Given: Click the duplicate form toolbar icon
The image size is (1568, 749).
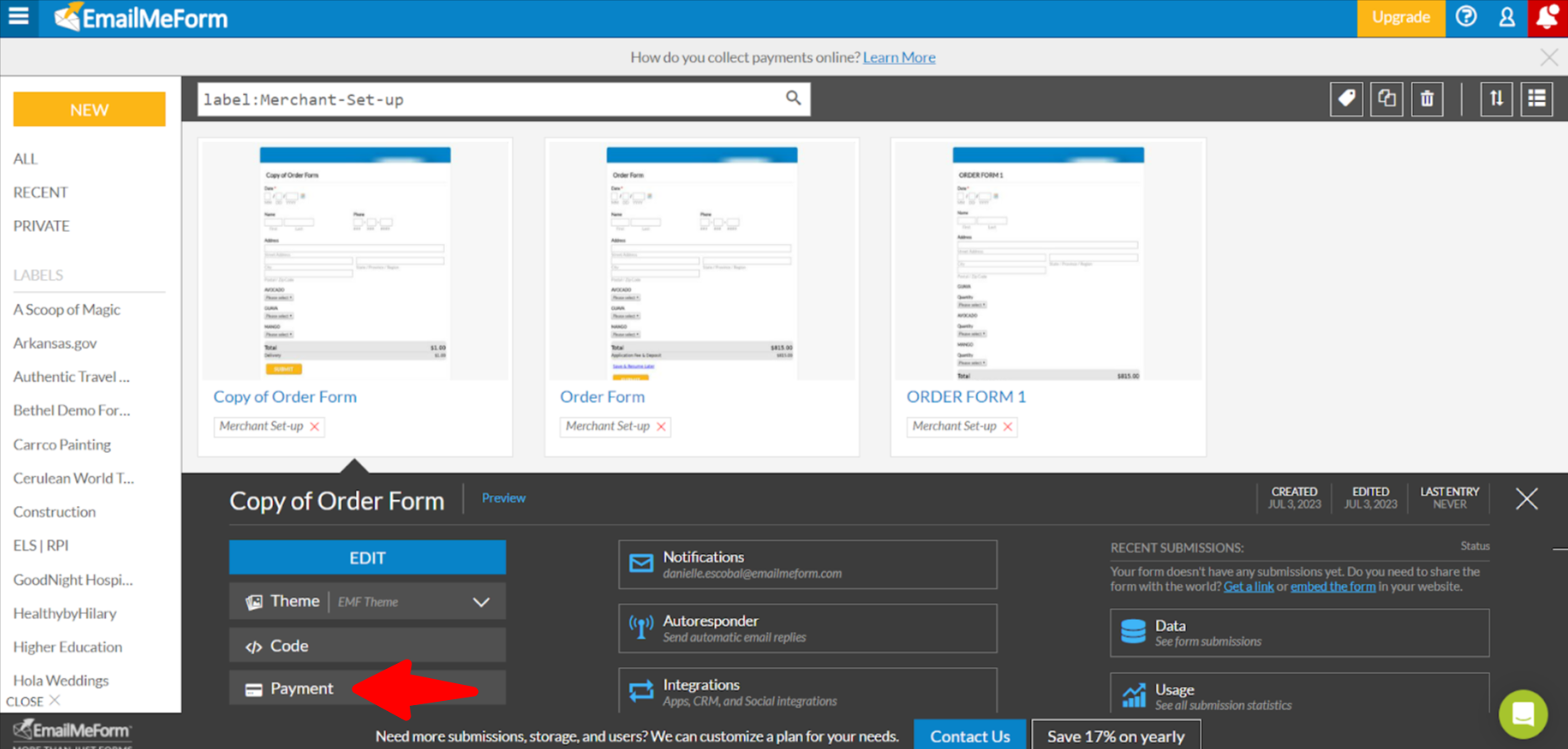Looking at the screenshot, I should pyautogui.click(x=1387, y=99).
